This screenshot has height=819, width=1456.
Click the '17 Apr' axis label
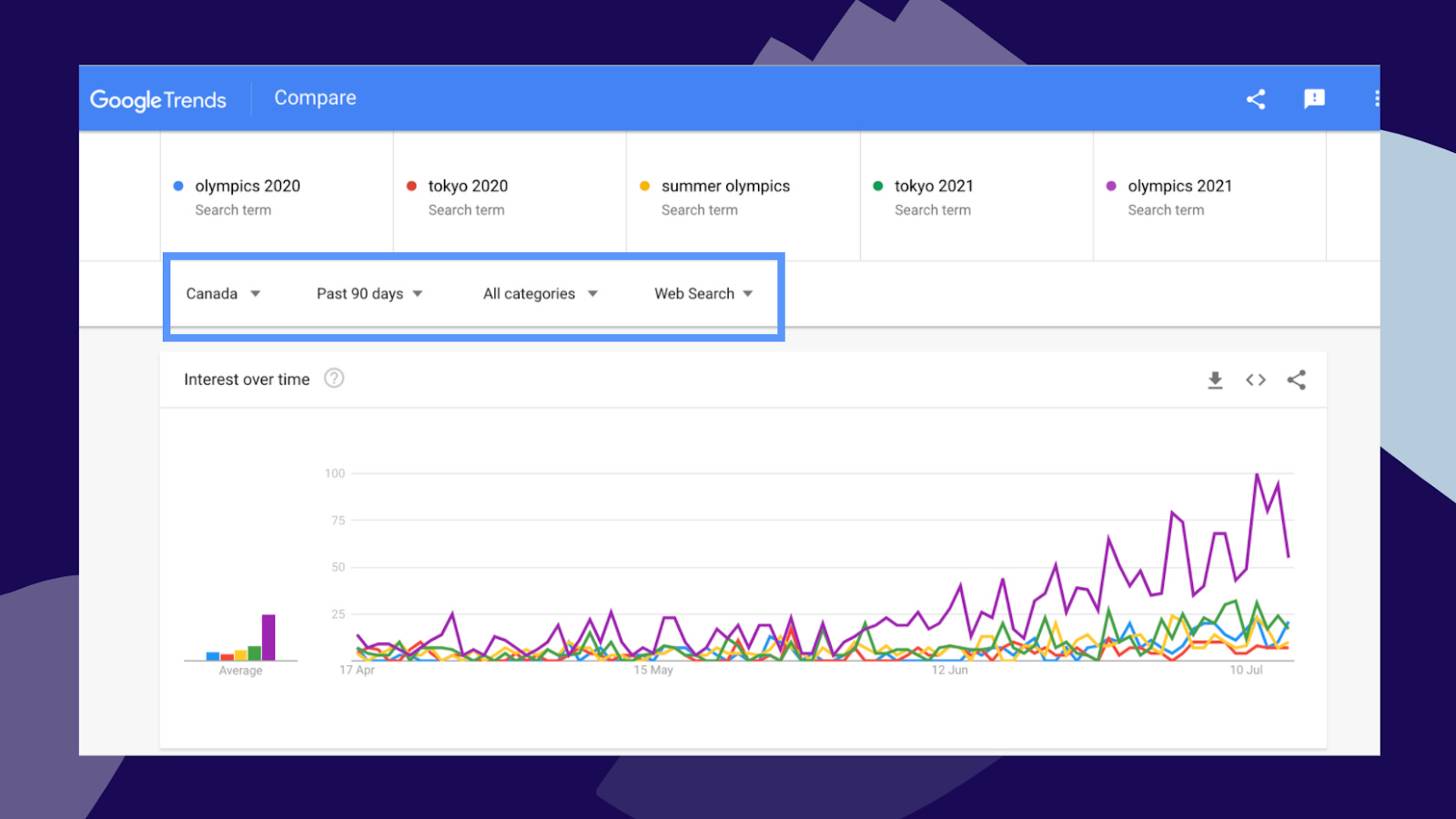pyautogui.click(x=357, y=670)
